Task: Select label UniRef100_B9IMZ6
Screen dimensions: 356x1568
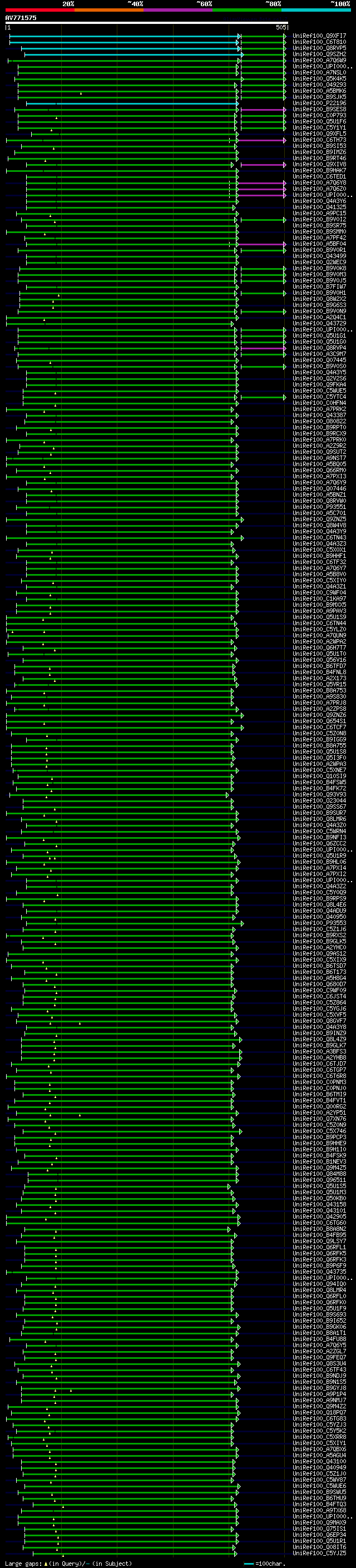Action: (x=319, y=152)
